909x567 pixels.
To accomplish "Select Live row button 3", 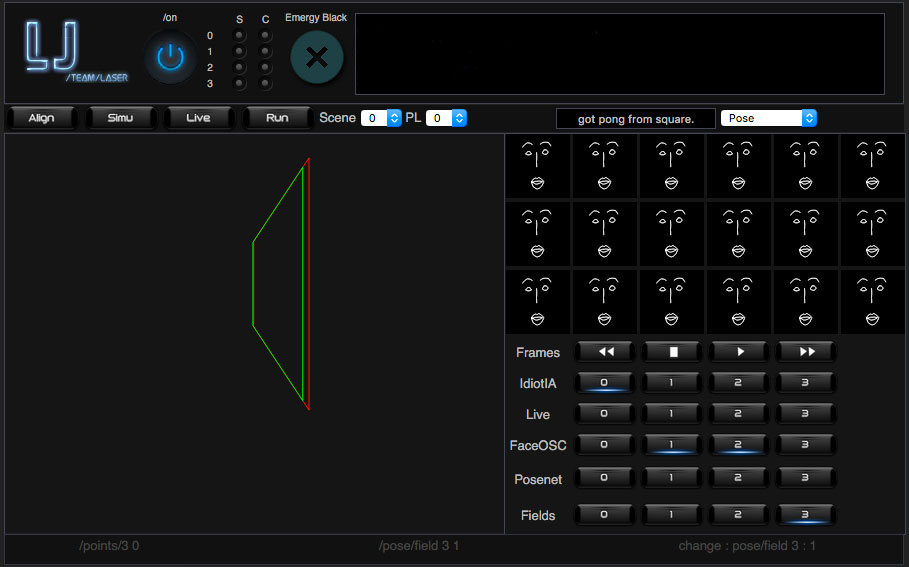I will point(806,413).
